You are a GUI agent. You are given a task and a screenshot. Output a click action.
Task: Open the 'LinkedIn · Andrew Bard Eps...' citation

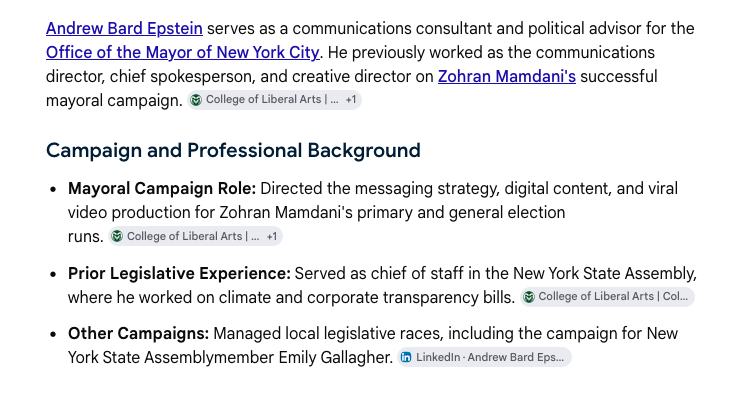pos(485,357)
